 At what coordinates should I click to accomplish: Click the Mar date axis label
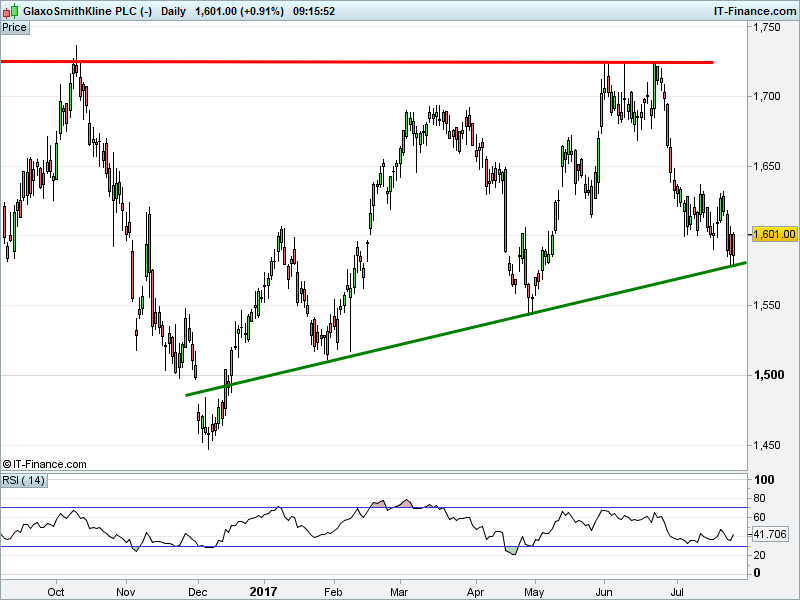click(x=399, y=592)
